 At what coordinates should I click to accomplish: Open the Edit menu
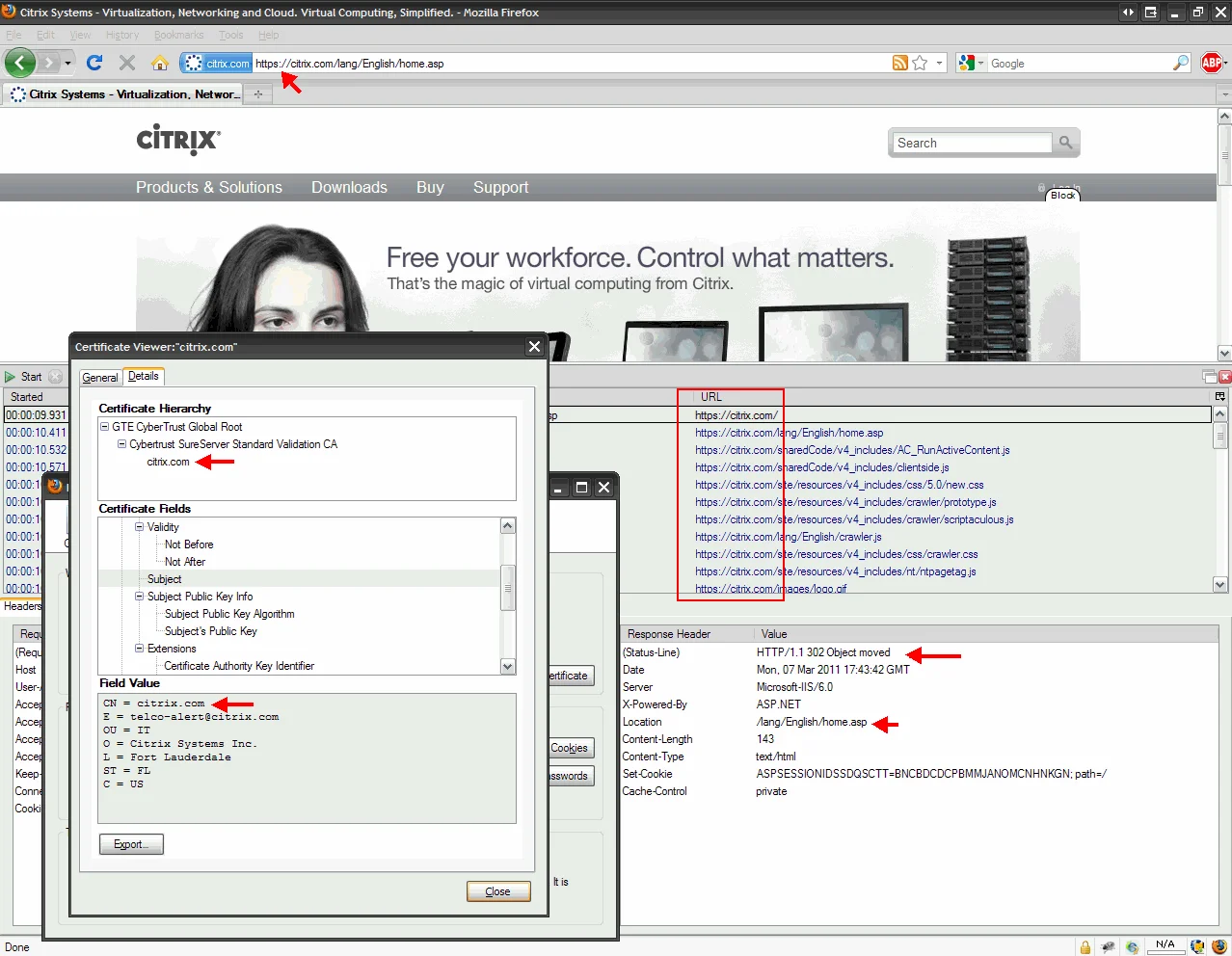[x=45, y=35]
